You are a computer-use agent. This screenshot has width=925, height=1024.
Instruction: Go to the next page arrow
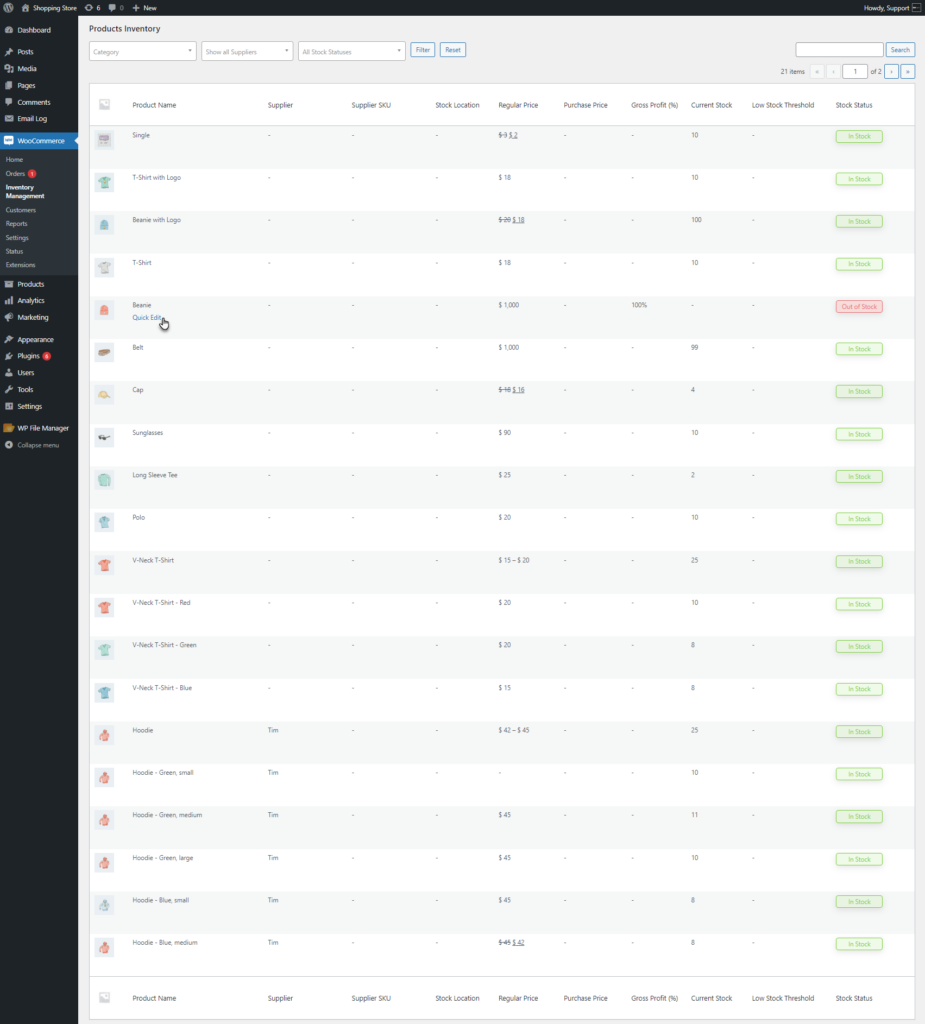[x=892, y=71]
